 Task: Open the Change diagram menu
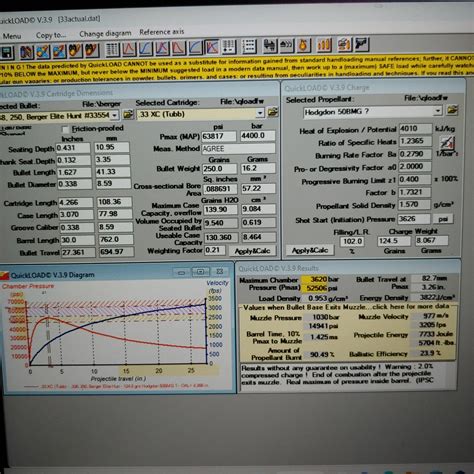click(105, 34)
